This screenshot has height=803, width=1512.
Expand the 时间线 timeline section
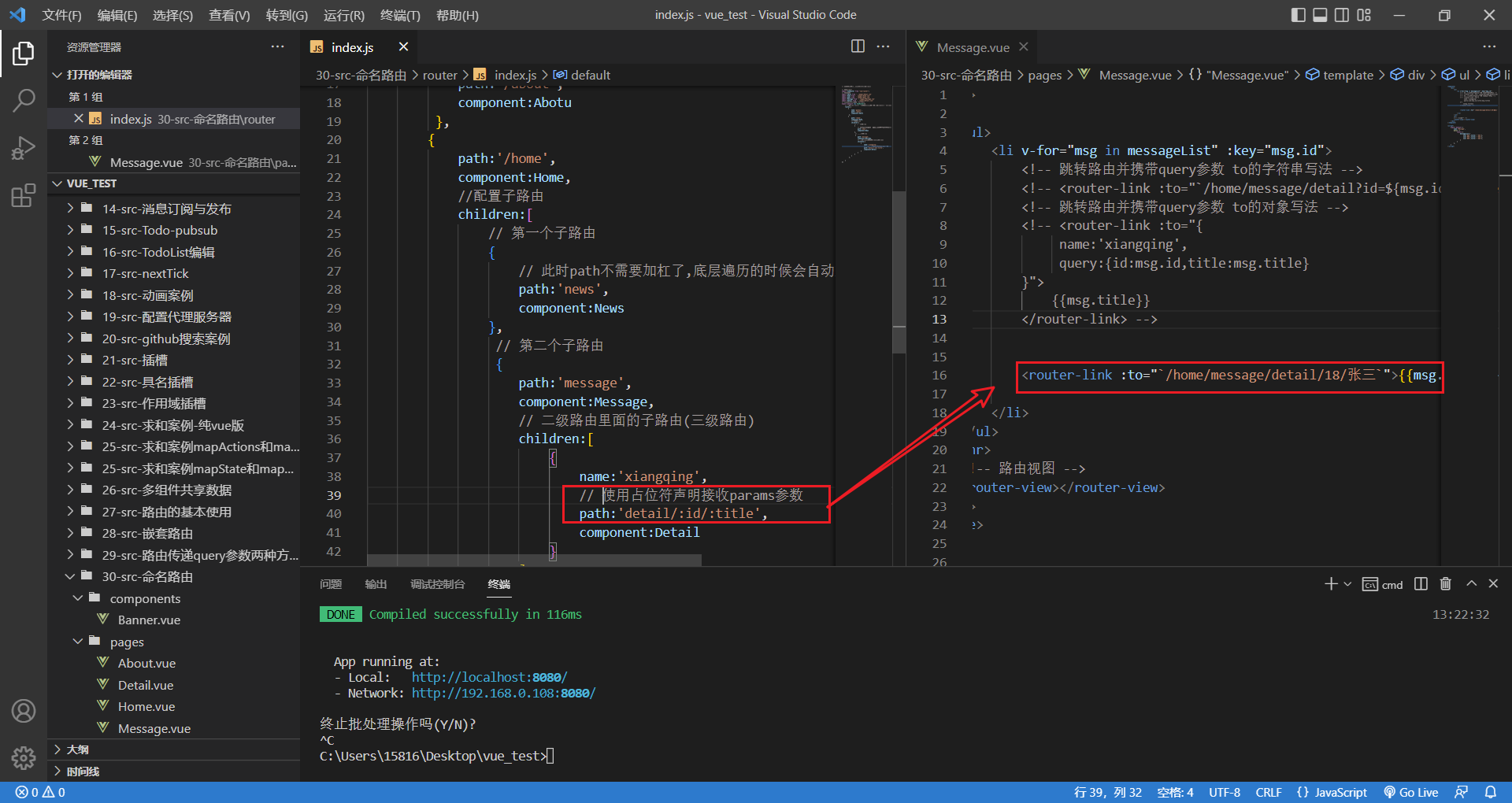click(x=173, y=771)
